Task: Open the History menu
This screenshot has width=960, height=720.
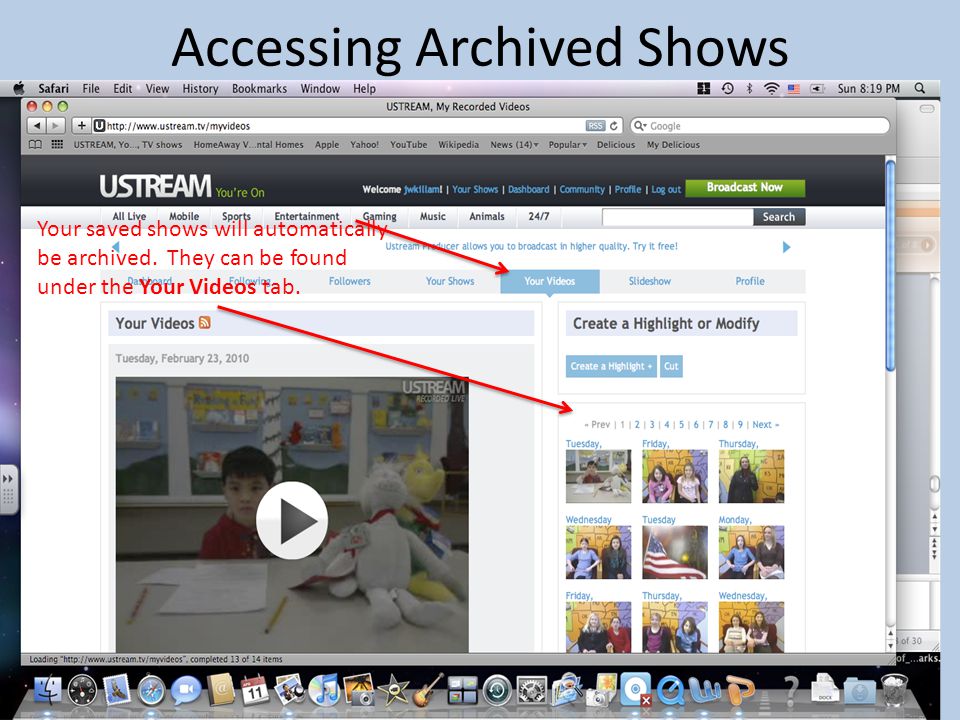Action: pos(200,88)
